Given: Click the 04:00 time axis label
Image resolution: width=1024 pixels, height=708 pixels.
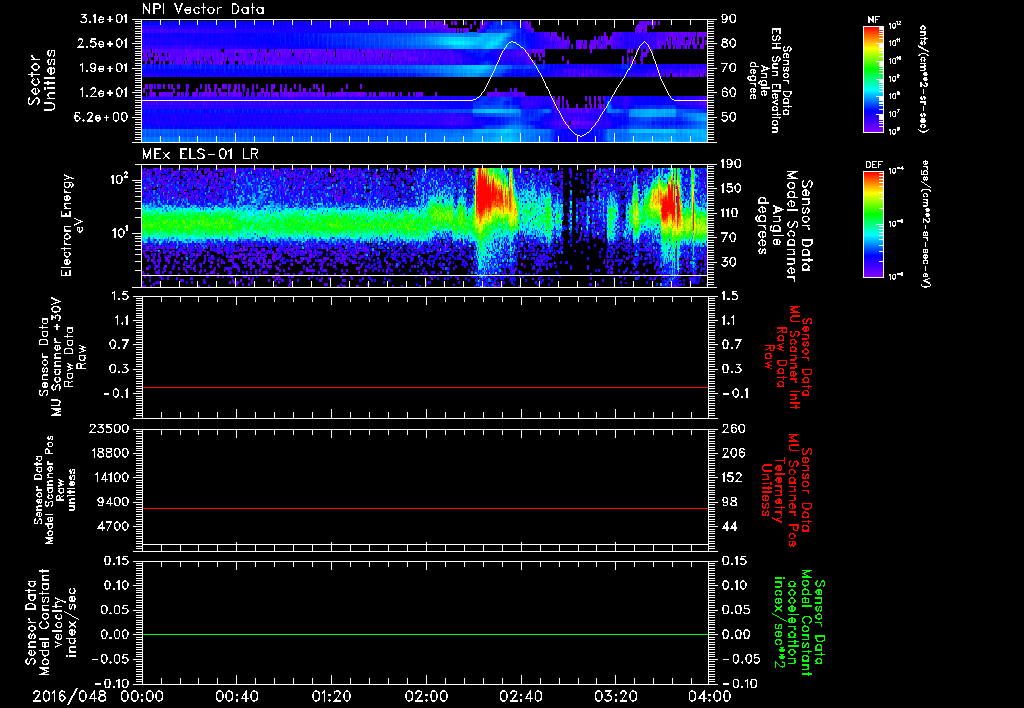Looking at the screenshot, I should [x=709, y=696].
